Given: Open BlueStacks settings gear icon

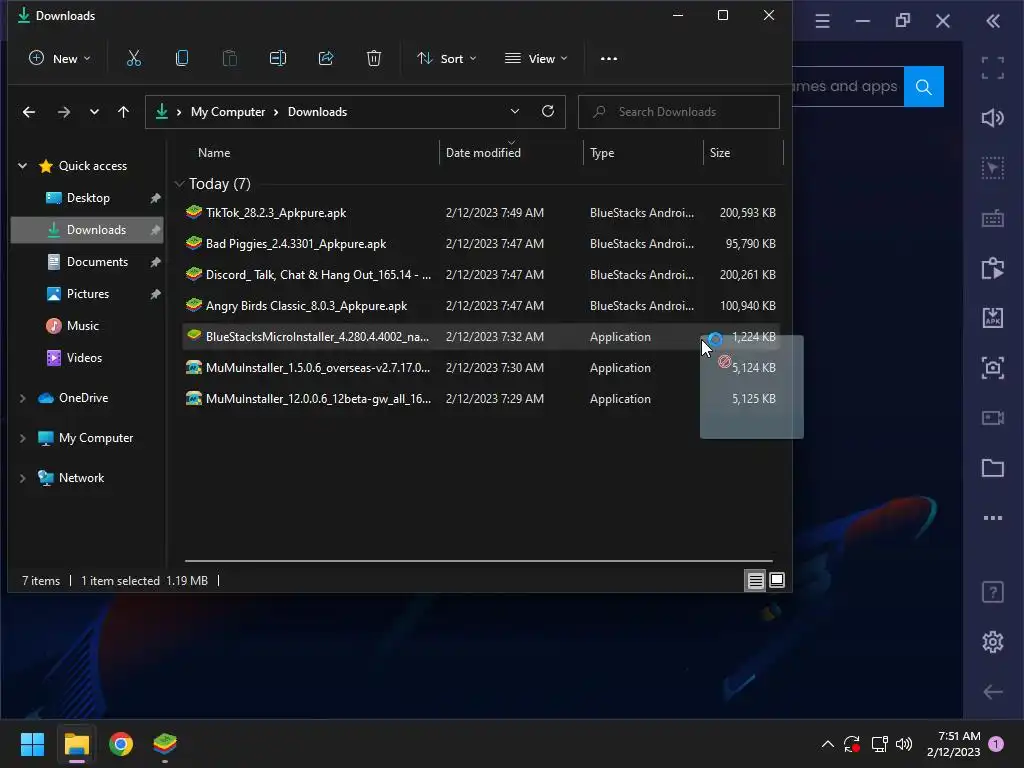Looking at the screenshot, I should point(993,642).
